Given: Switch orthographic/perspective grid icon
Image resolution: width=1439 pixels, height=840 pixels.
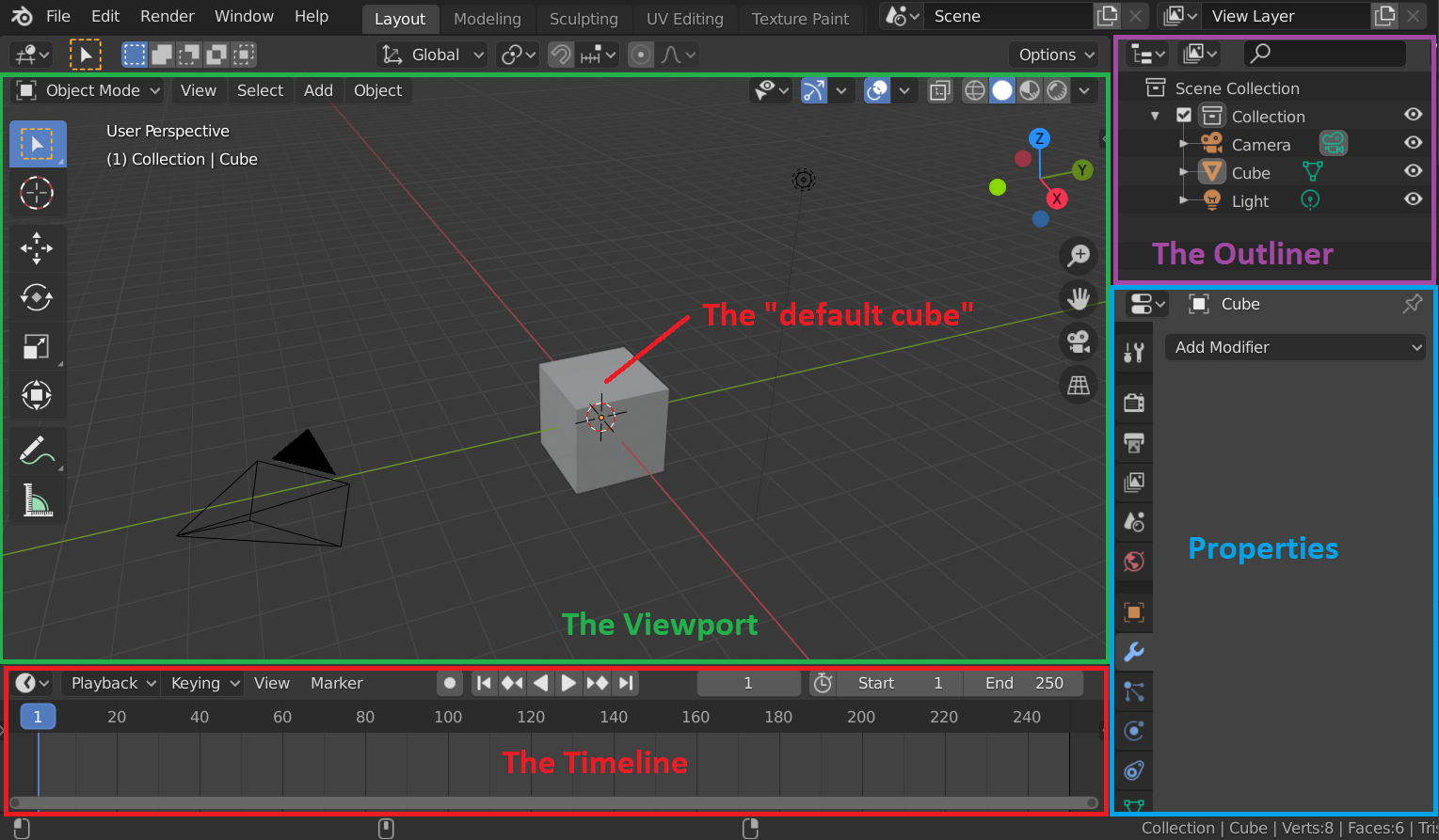Looking at the screenshot, I should point(1079,384).
